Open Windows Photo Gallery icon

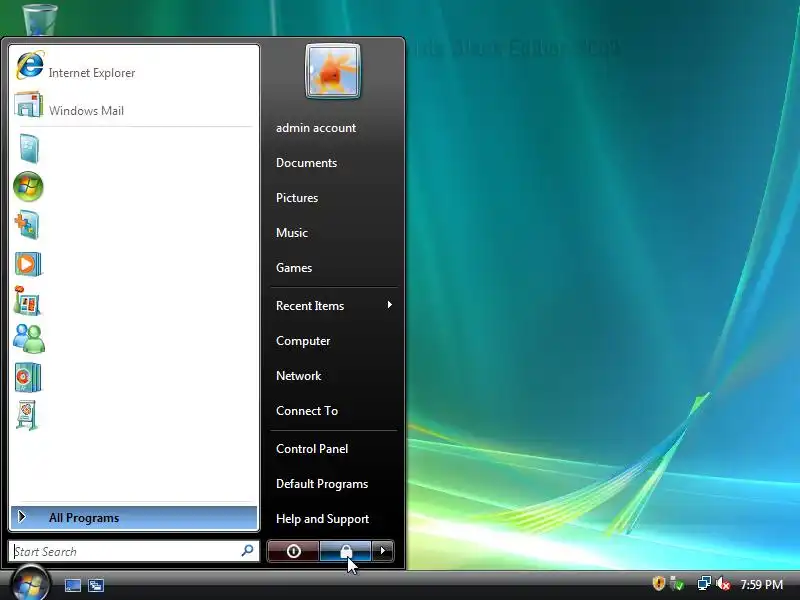point(28,301)
